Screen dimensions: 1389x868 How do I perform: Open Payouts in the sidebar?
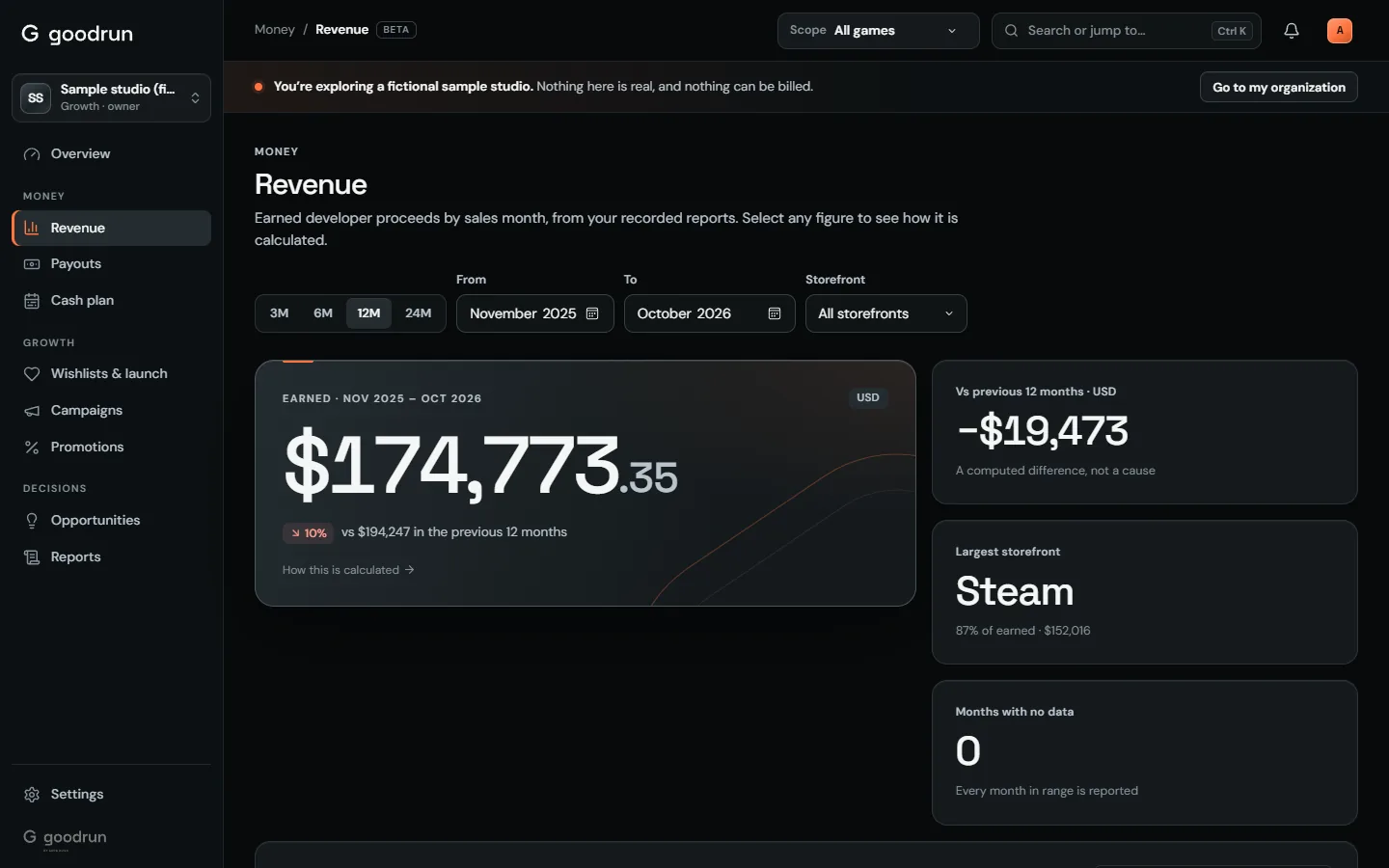(111, 264)
